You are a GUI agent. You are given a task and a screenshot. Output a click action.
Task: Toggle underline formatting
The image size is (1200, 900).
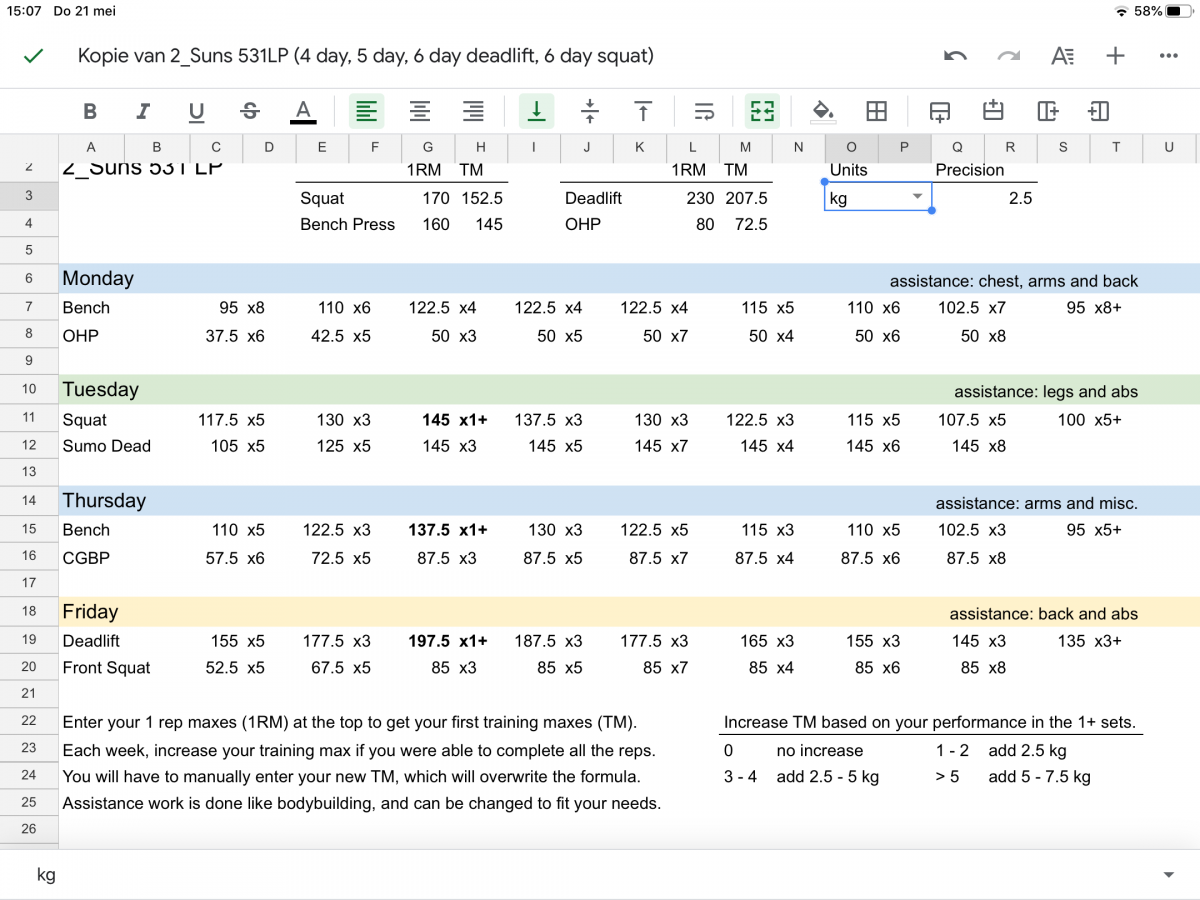click(196, 111)
